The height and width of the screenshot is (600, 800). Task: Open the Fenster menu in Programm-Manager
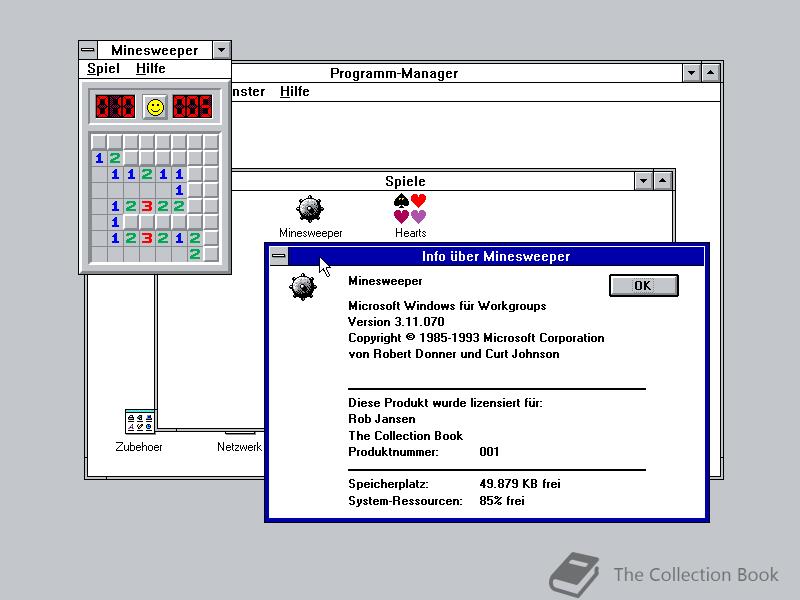[x=250, y=91]
